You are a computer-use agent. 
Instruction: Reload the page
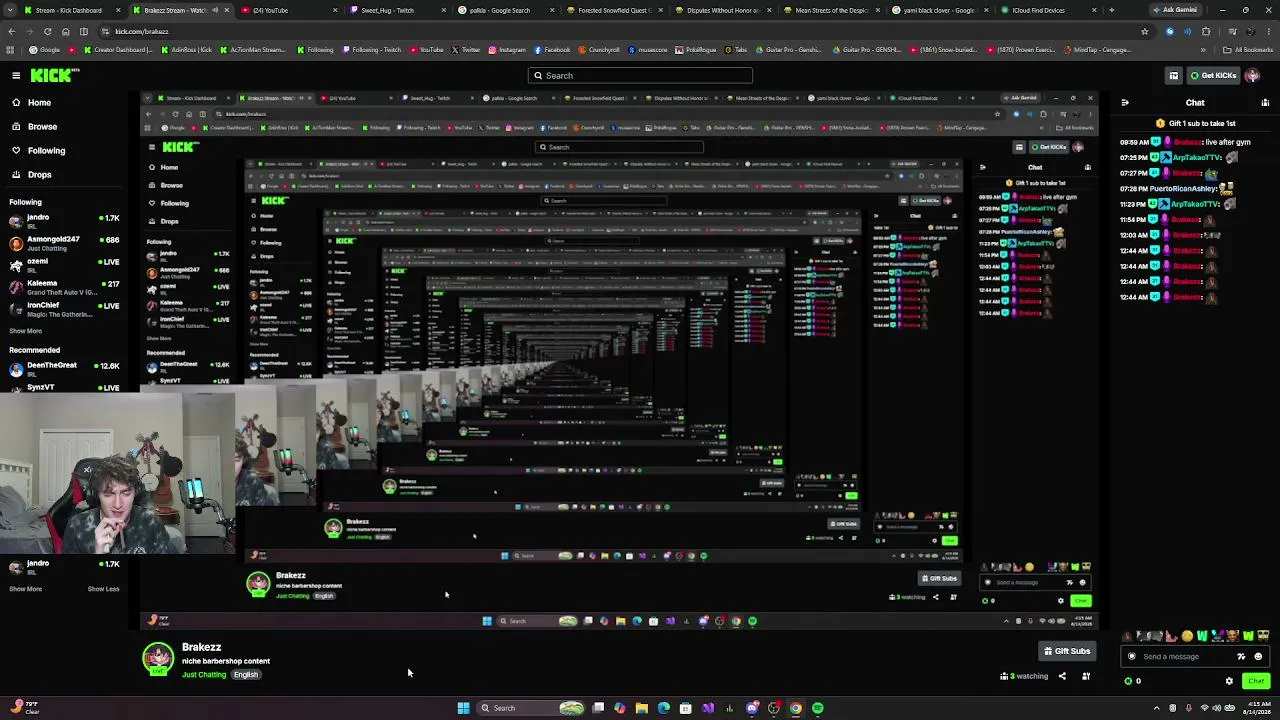click(47, 31)
